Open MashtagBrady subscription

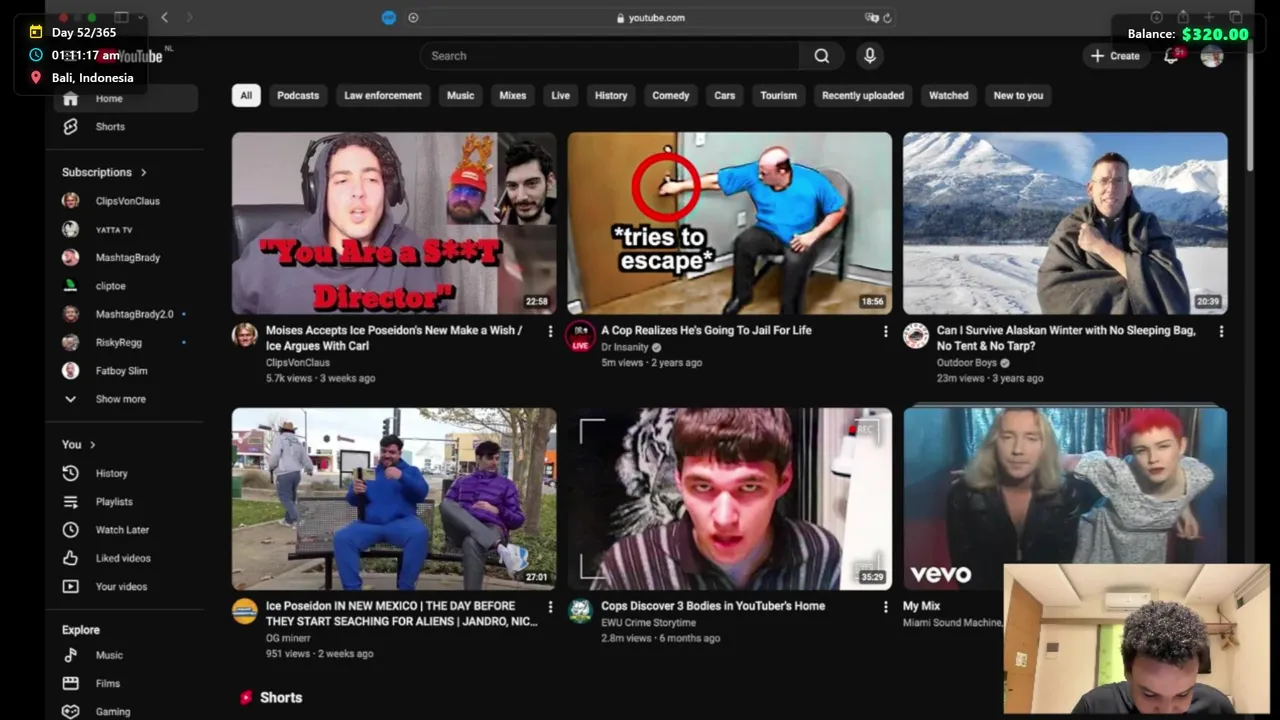coord(125,258)
